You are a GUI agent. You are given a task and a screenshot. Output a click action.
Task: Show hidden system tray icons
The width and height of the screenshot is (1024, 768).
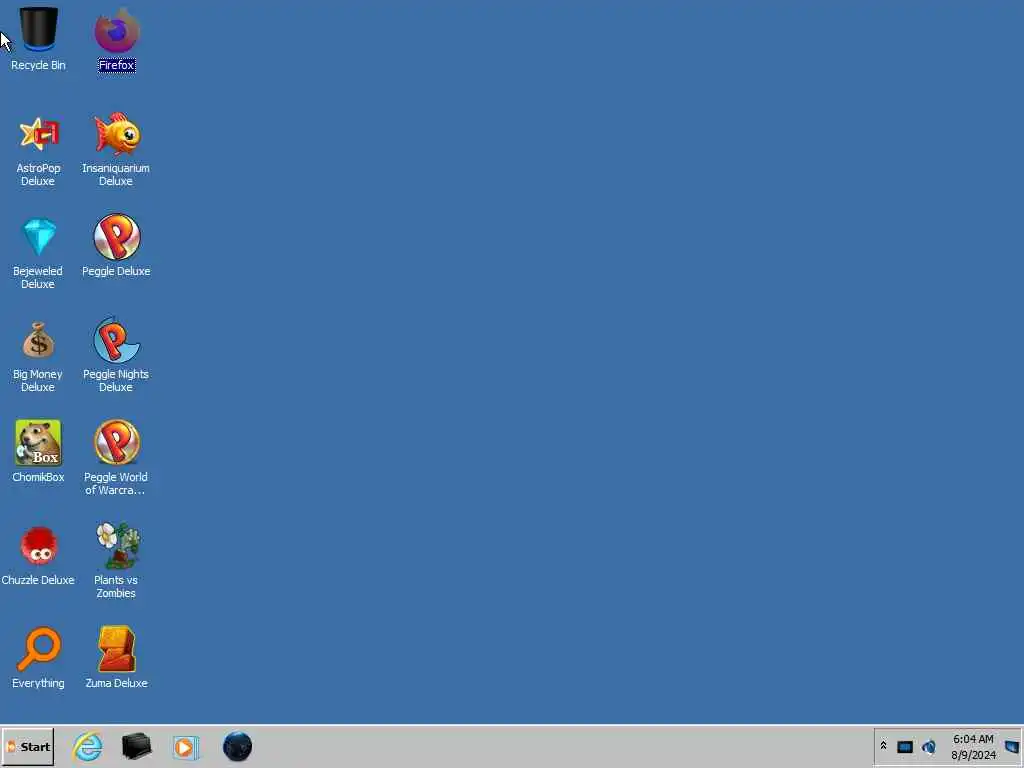point(884,745)
